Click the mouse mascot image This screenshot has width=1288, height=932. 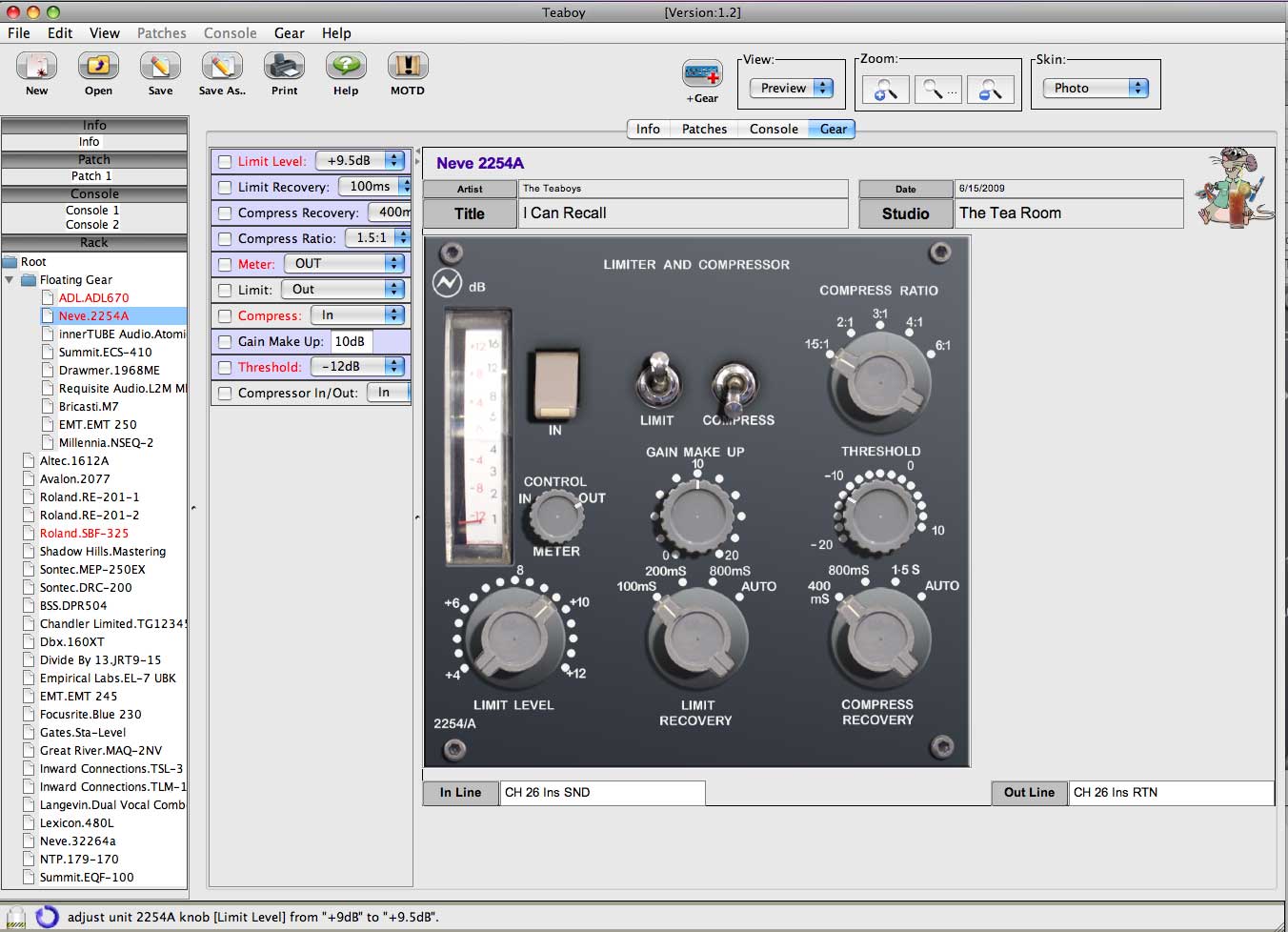point(1236,187)
